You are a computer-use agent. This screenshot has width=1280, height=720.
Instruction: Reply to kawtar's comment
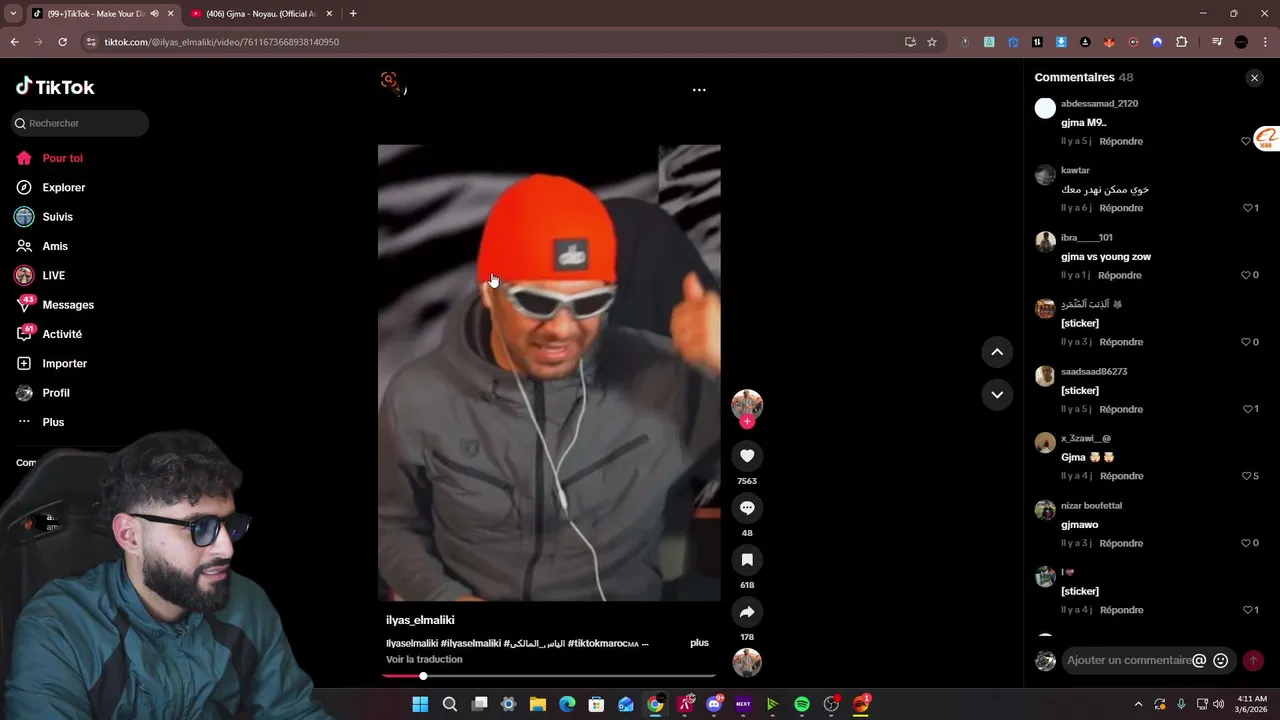click(1121, 208)
